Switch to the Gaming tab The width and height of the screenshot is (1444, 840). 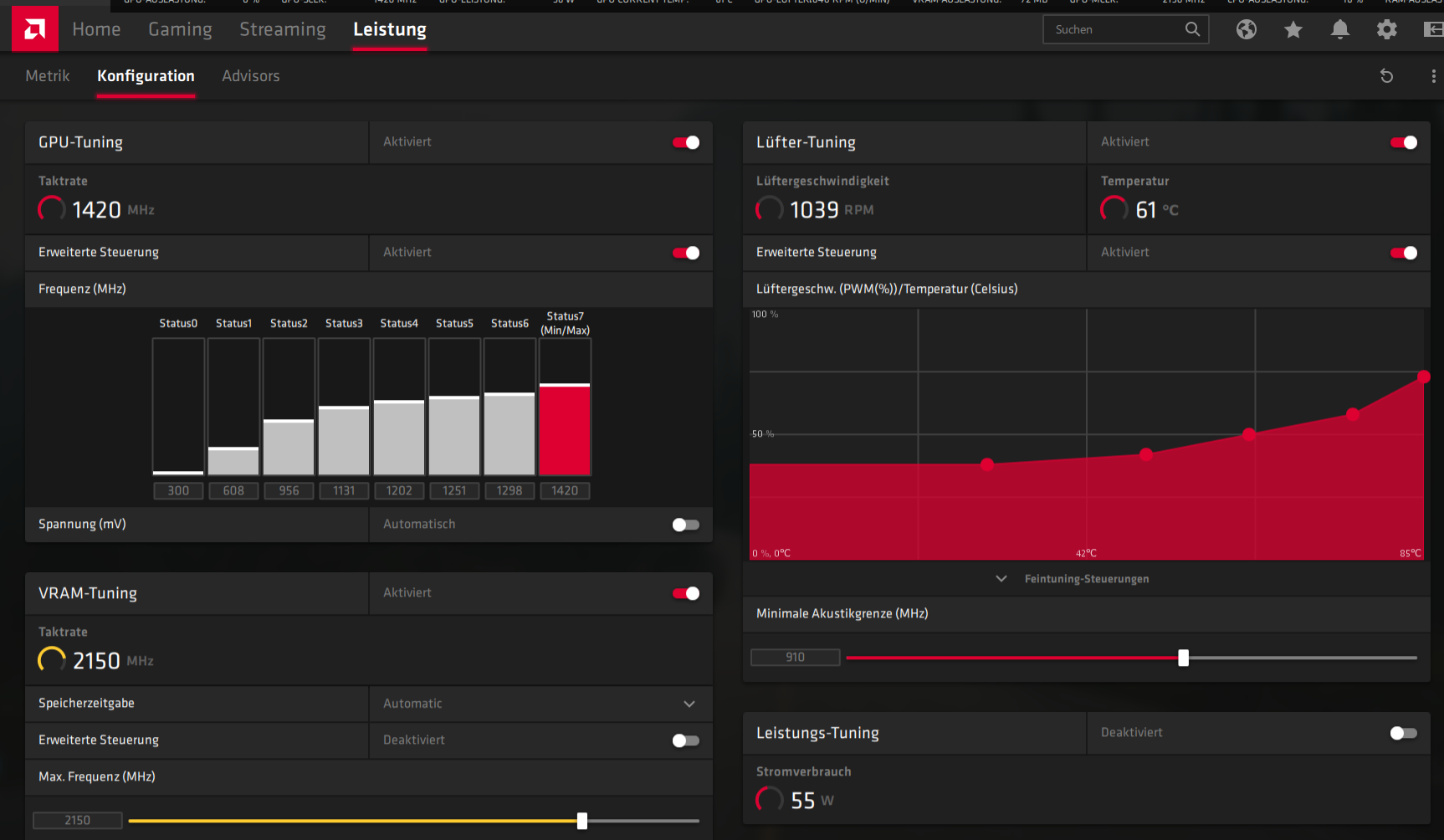[x=180, y=29]
